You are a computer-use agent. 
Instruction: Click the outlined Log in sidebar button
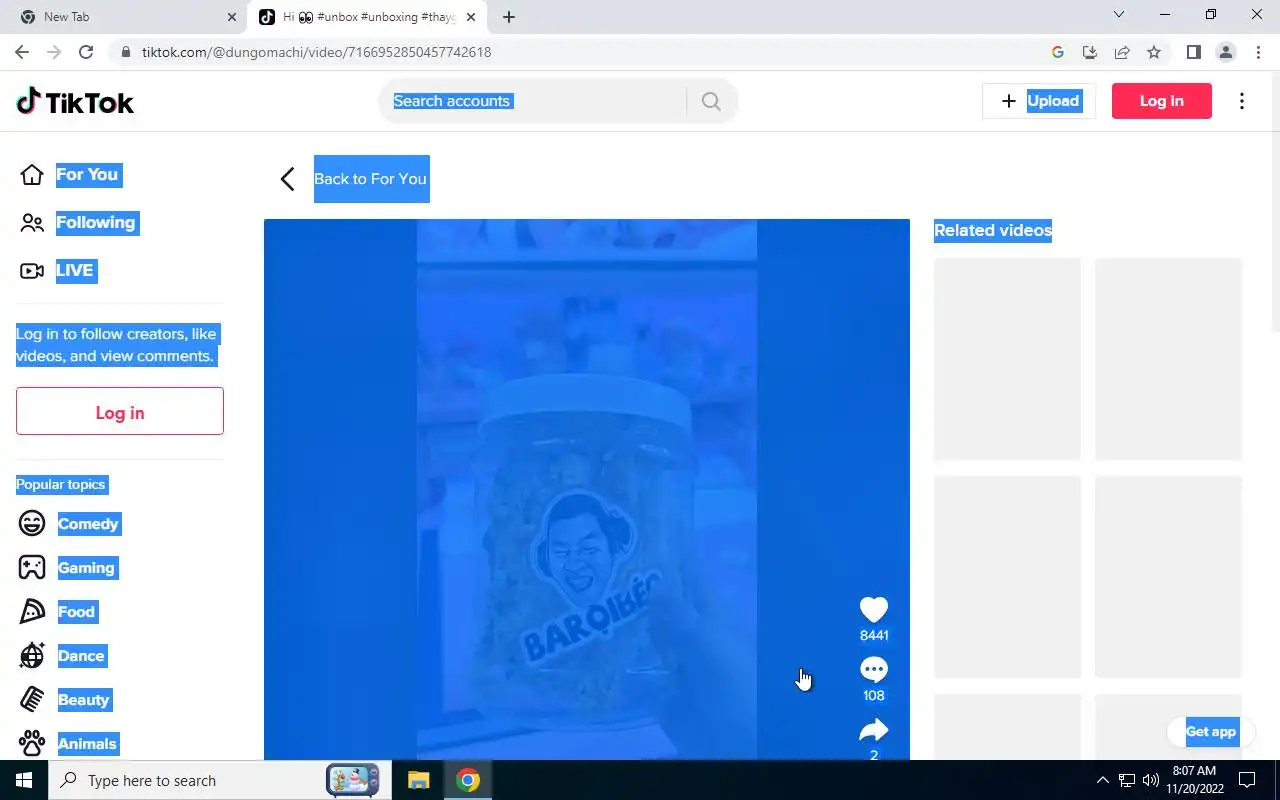coord(120,411)
